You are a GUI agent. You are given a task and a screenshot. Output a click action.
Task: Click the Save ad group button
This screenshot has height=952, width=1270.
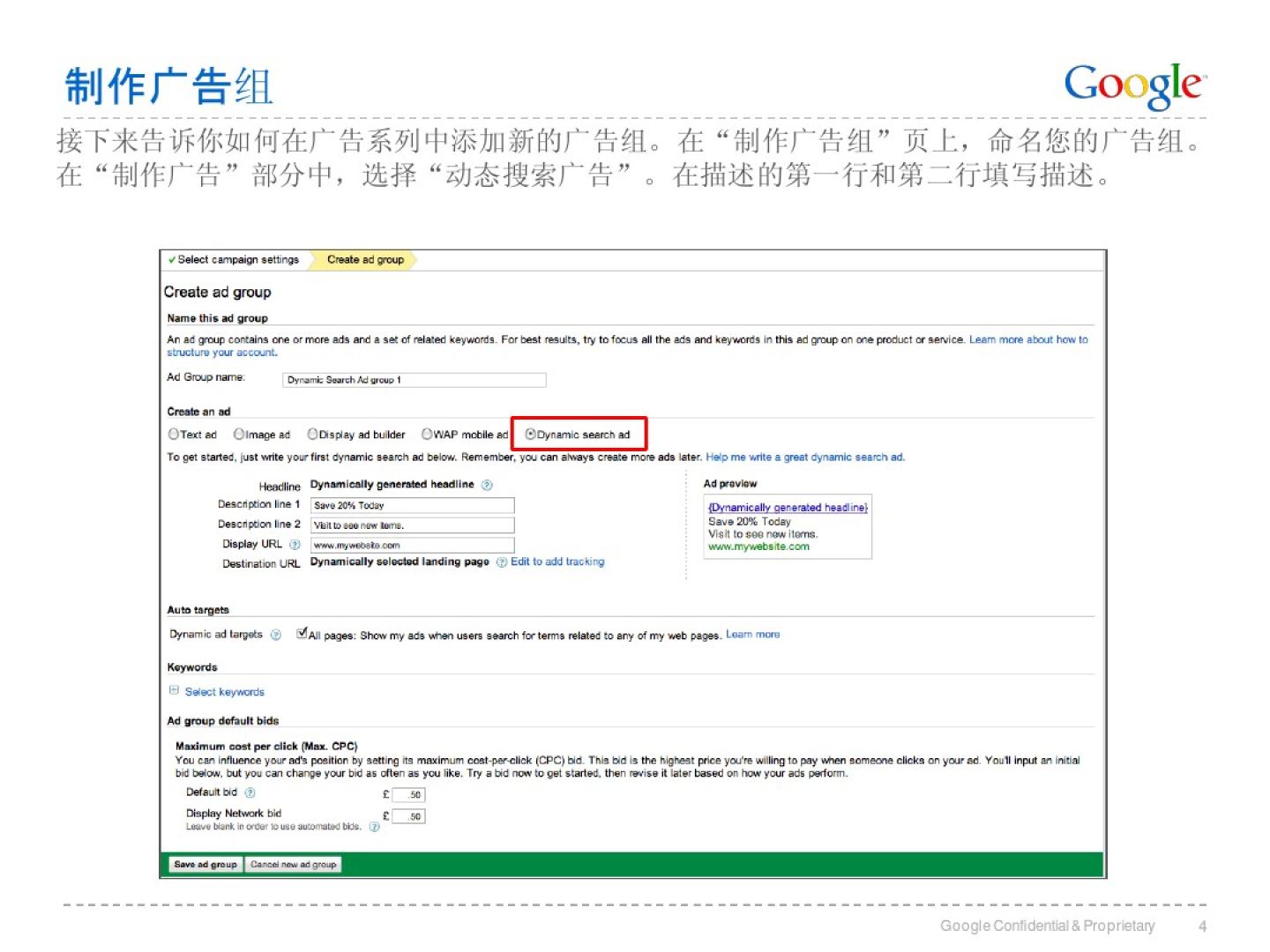click(205, 865)
